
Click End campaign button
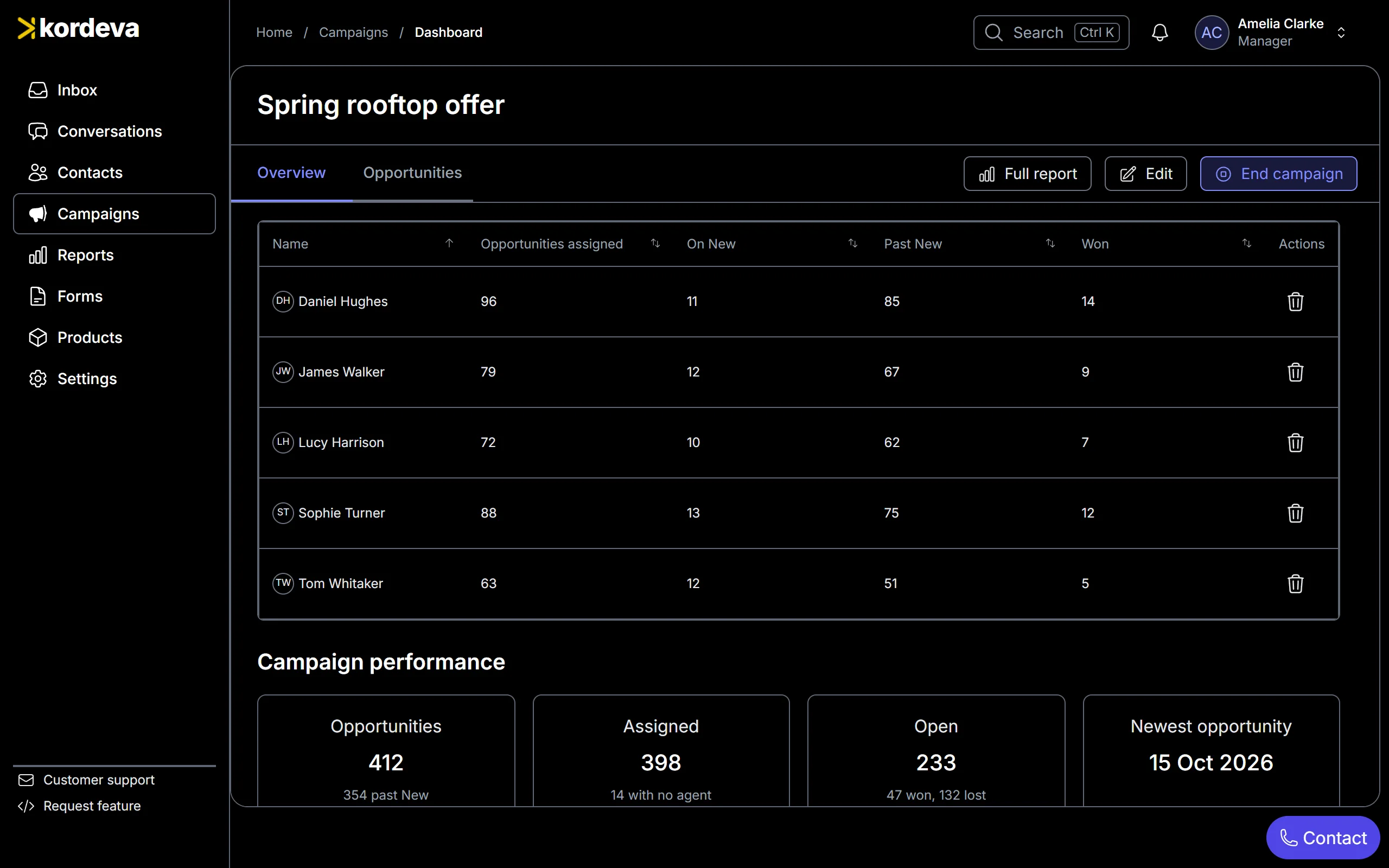click(x=1278, y=174)
